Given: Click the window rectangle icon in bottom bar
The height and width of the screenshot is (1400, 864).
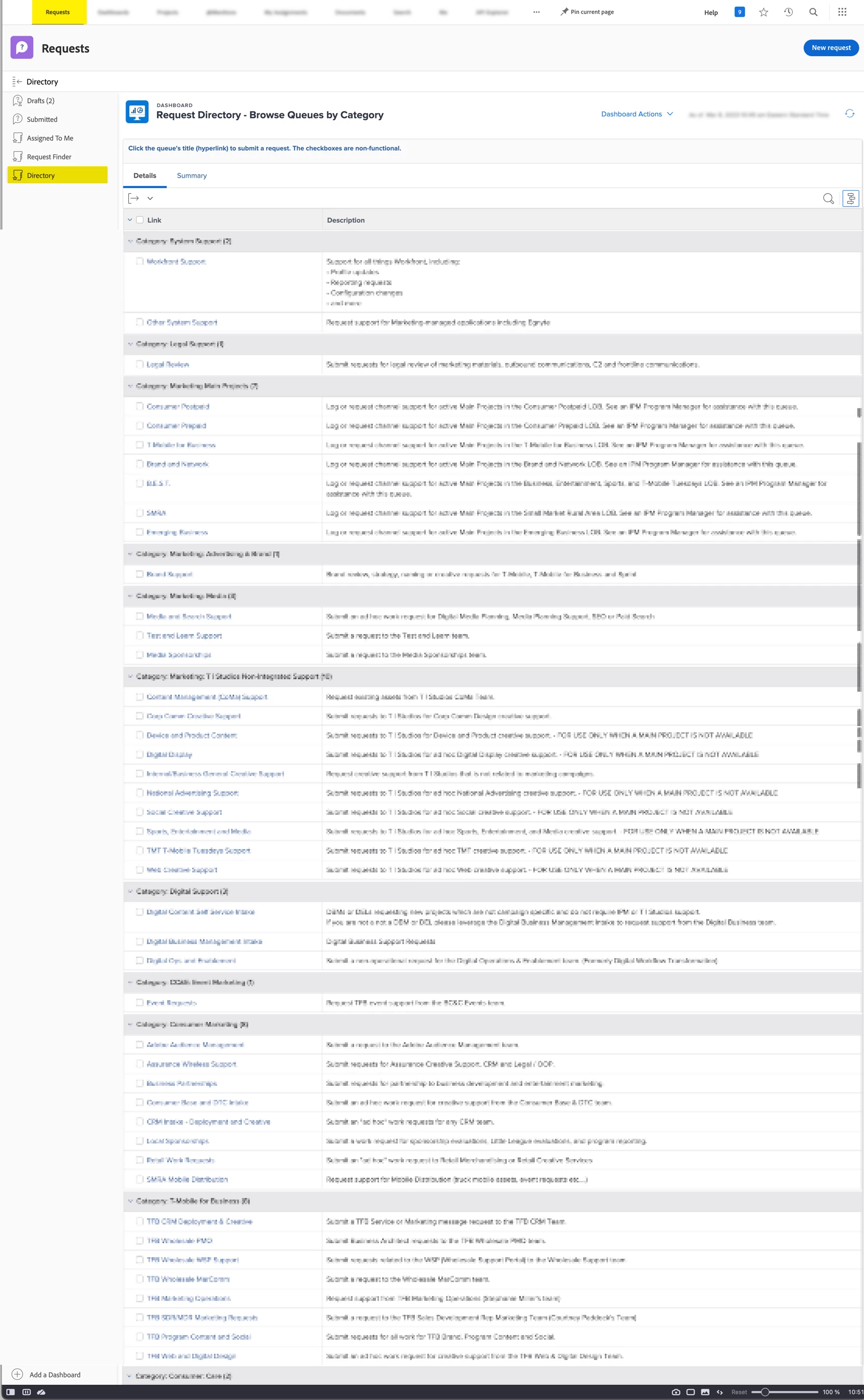Looking at the screenshot, I should point(690,1392).
